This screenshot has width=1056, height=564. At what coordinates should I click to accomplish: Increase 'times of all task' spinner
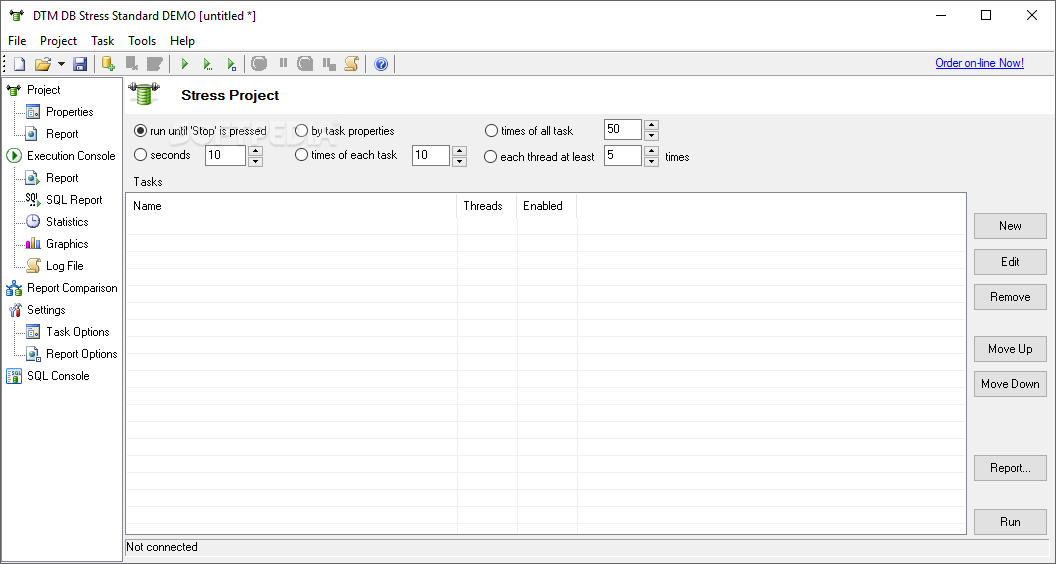tap(651, 125)
